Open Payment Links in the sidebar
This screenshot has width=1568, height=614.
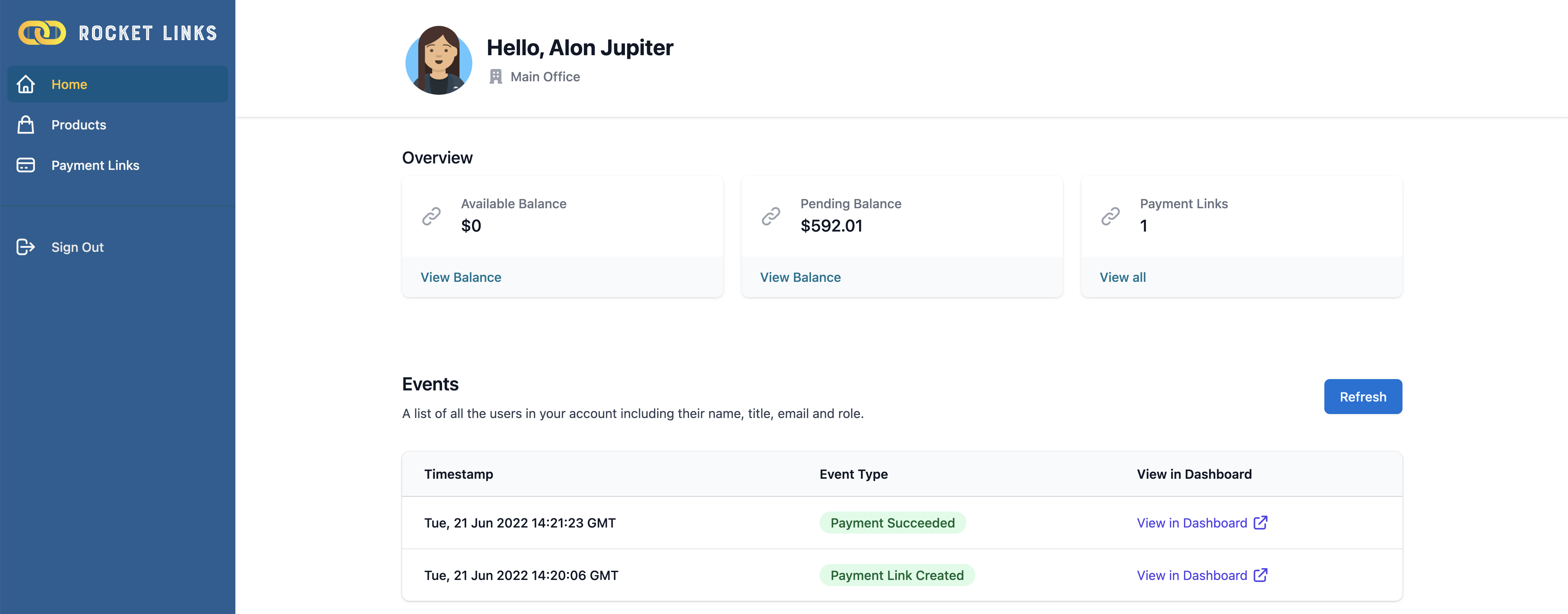117,165
